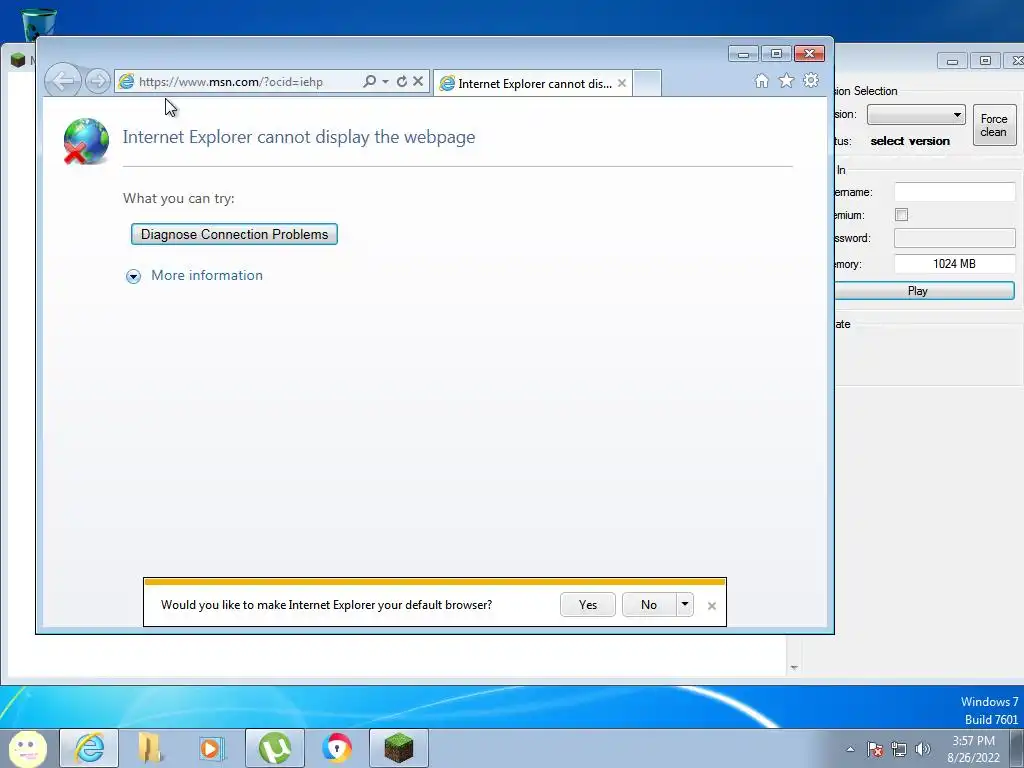
Task: Click the forward navigation arrow
Action: pyautogui.click(x=98, y=82)
